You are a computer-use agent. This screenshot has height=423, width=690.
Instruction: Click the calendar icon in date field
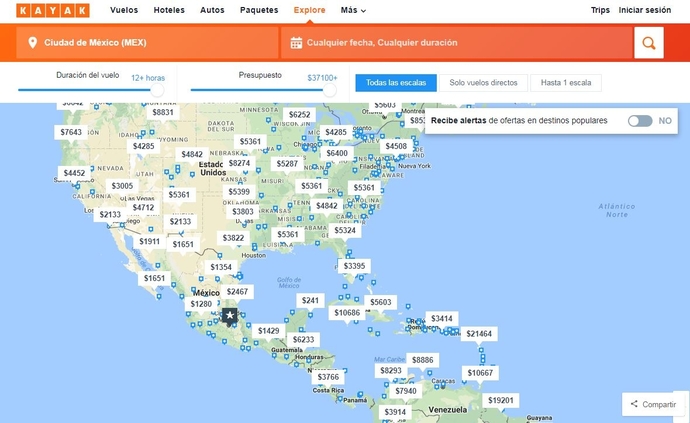(296, 43)
